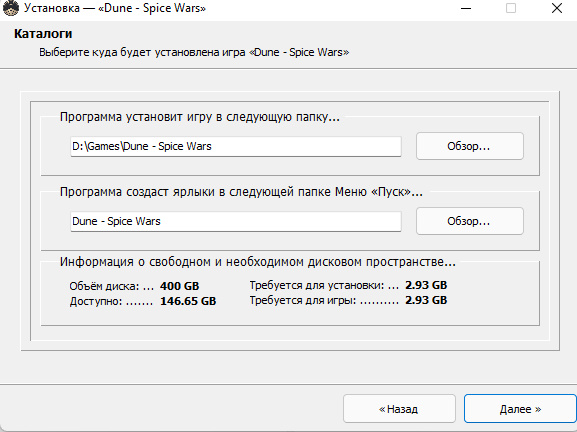577x432 pixels.
Task: Click the greyed-out maximize window button
Action: [x=511, y=8]
